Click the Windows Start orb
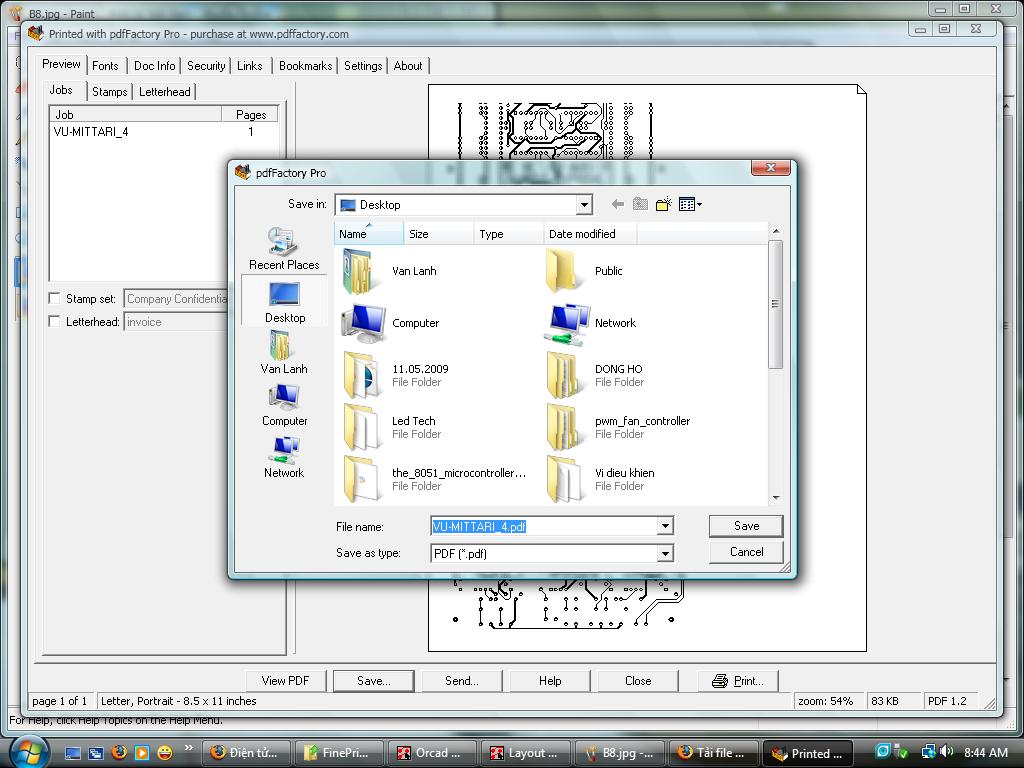The image size is (1024, 768). pos(27,750)
